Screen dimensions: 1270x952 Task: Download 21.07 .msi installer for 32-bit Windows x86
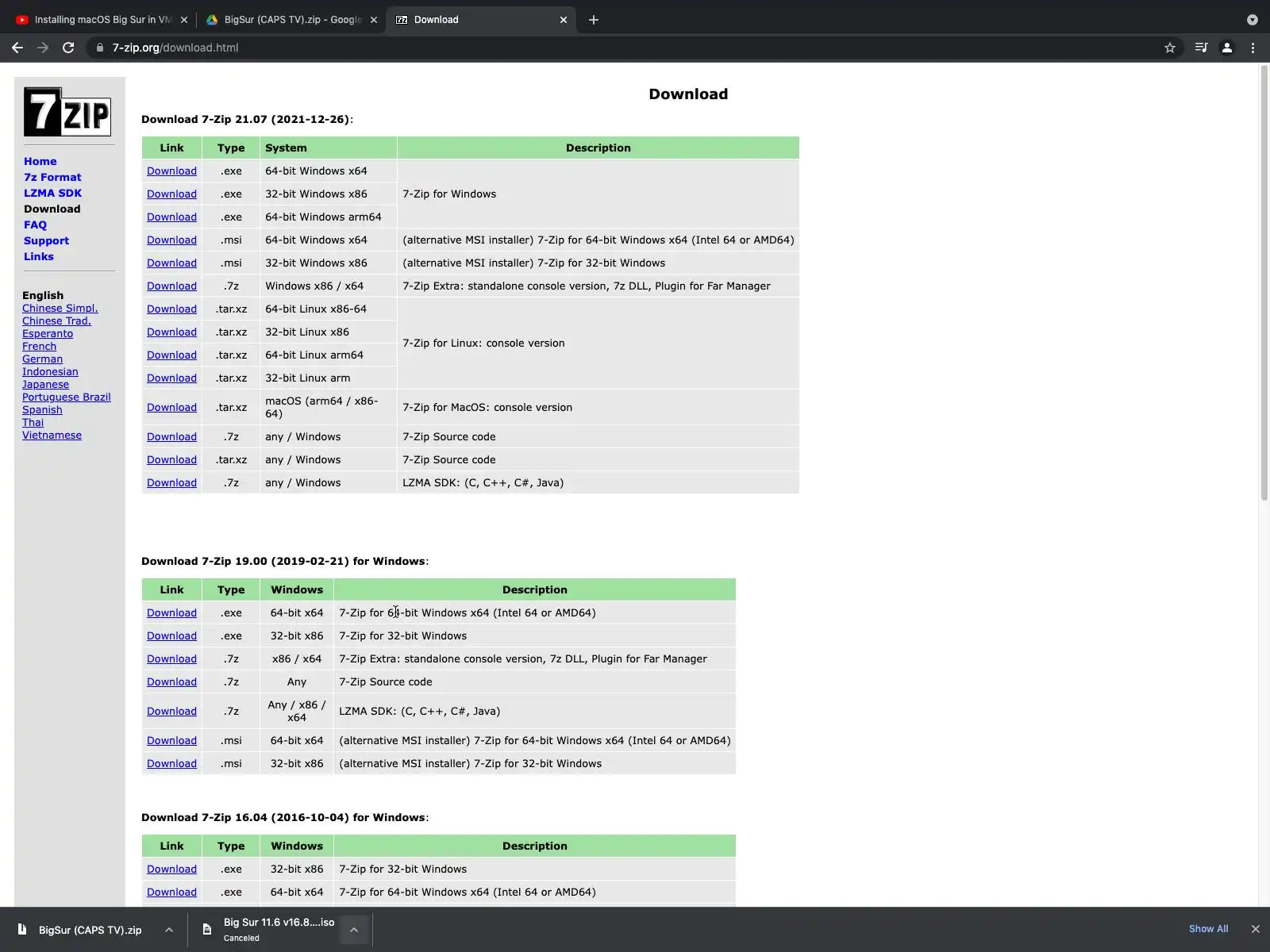(171, 263)
